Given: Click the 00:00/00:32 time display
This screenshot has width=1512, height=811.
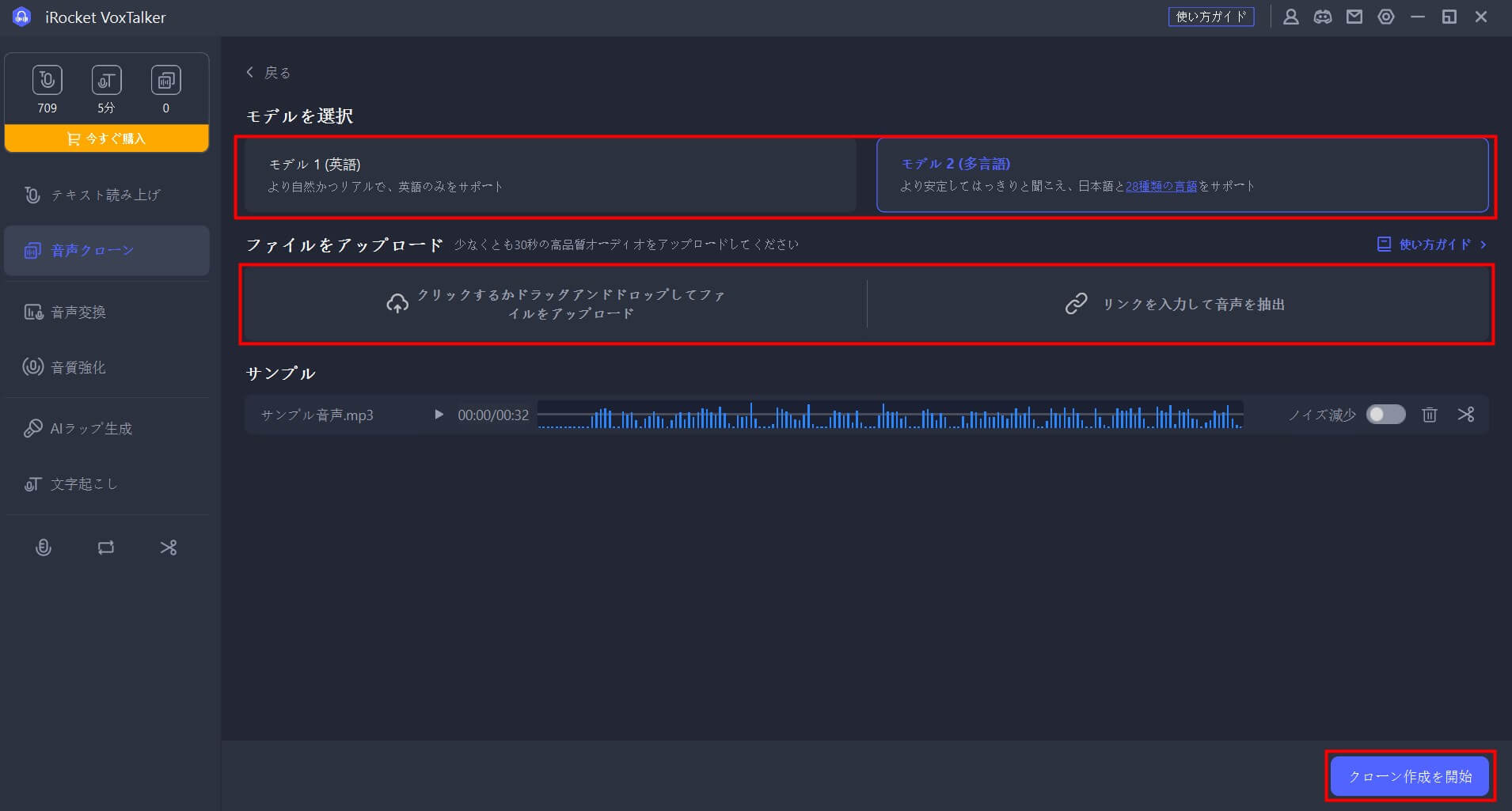Looking at the screenshot, I should click(493, 415).
